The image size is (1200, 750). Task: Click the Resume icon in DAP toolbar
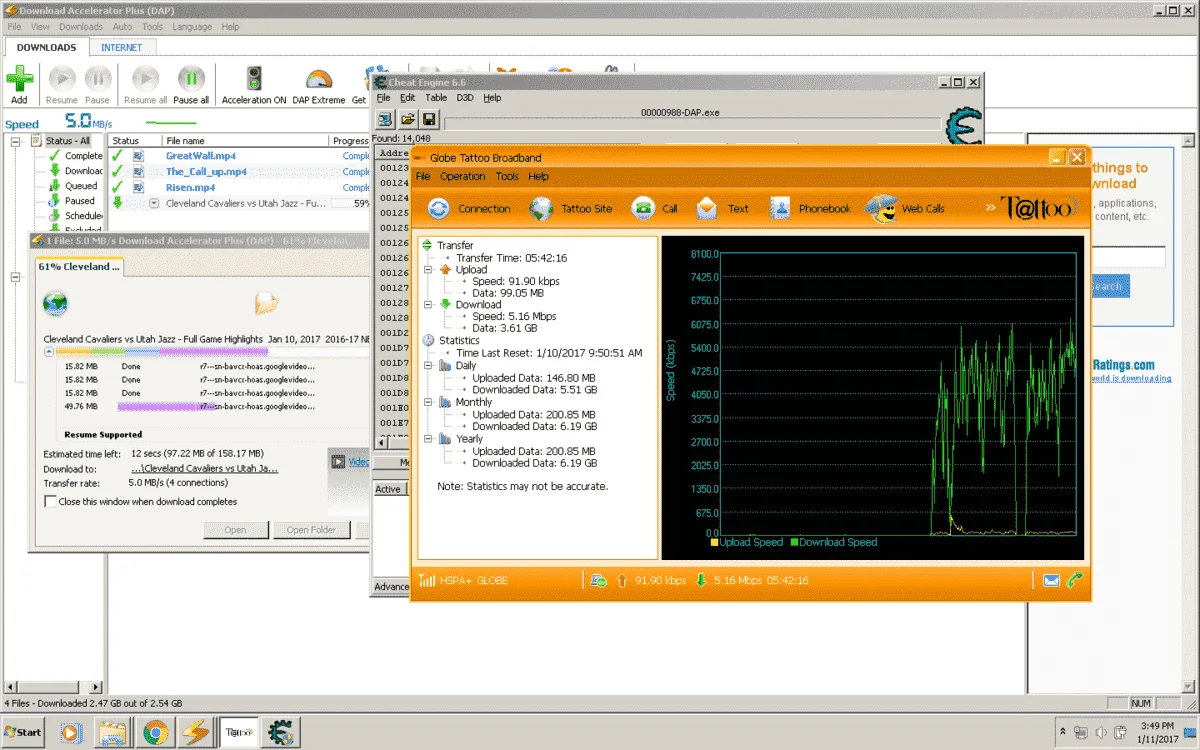click(62, 78)
